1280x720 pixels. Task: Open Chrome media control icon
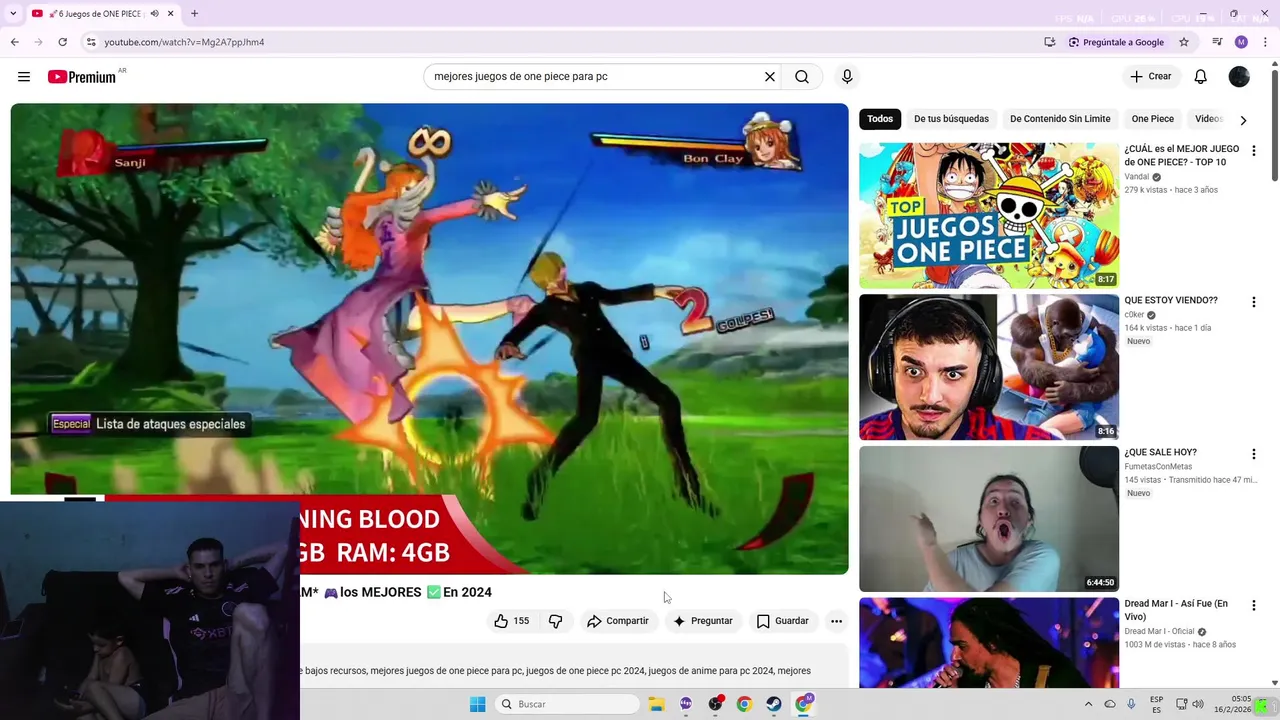pos(1217,42)
